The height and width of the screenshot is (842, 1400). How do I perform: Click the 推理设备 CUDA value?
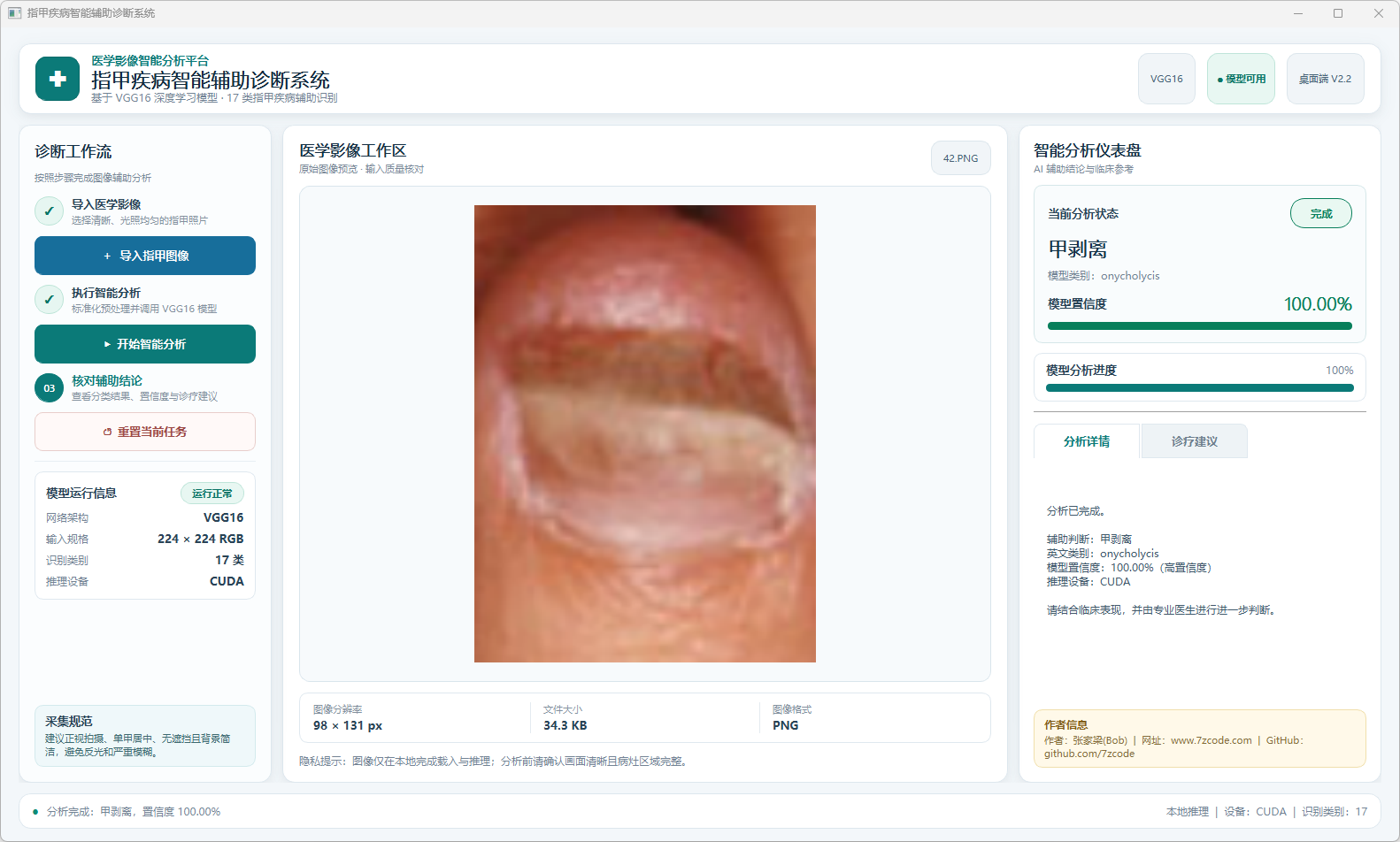[227, 581]
